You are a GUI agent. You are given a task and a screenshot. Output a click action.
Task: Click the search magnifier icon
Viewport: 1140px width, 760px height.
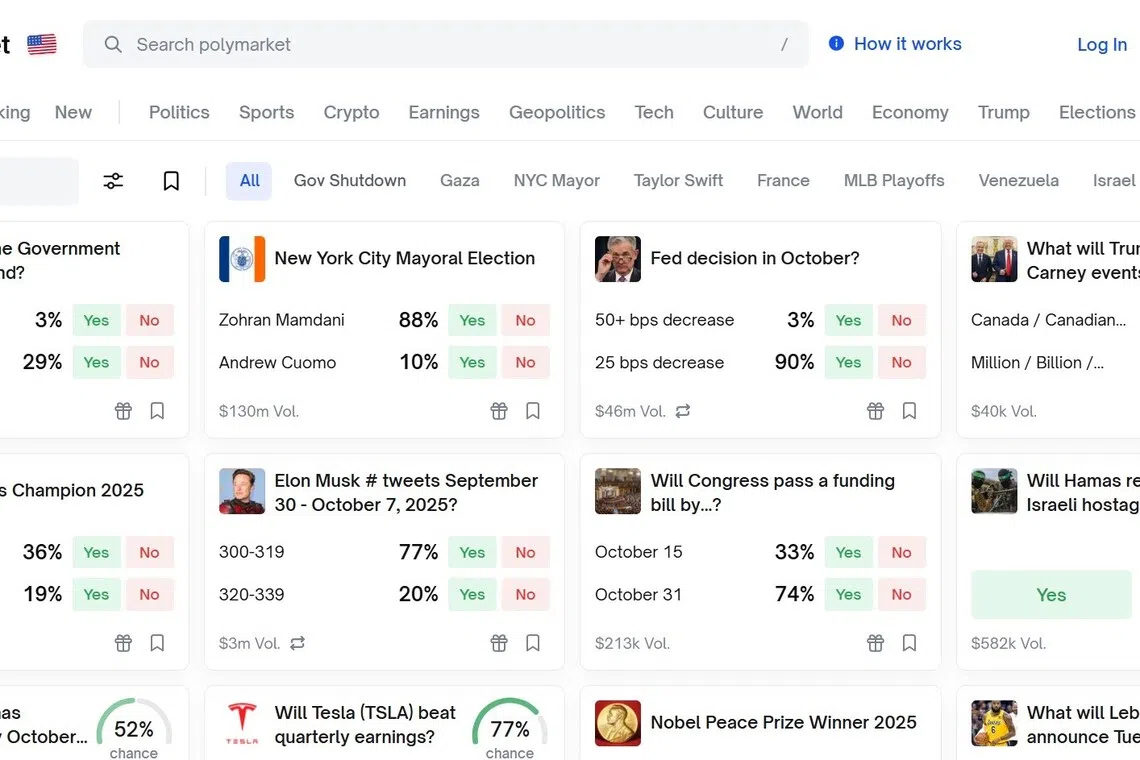tap(113, 44)
